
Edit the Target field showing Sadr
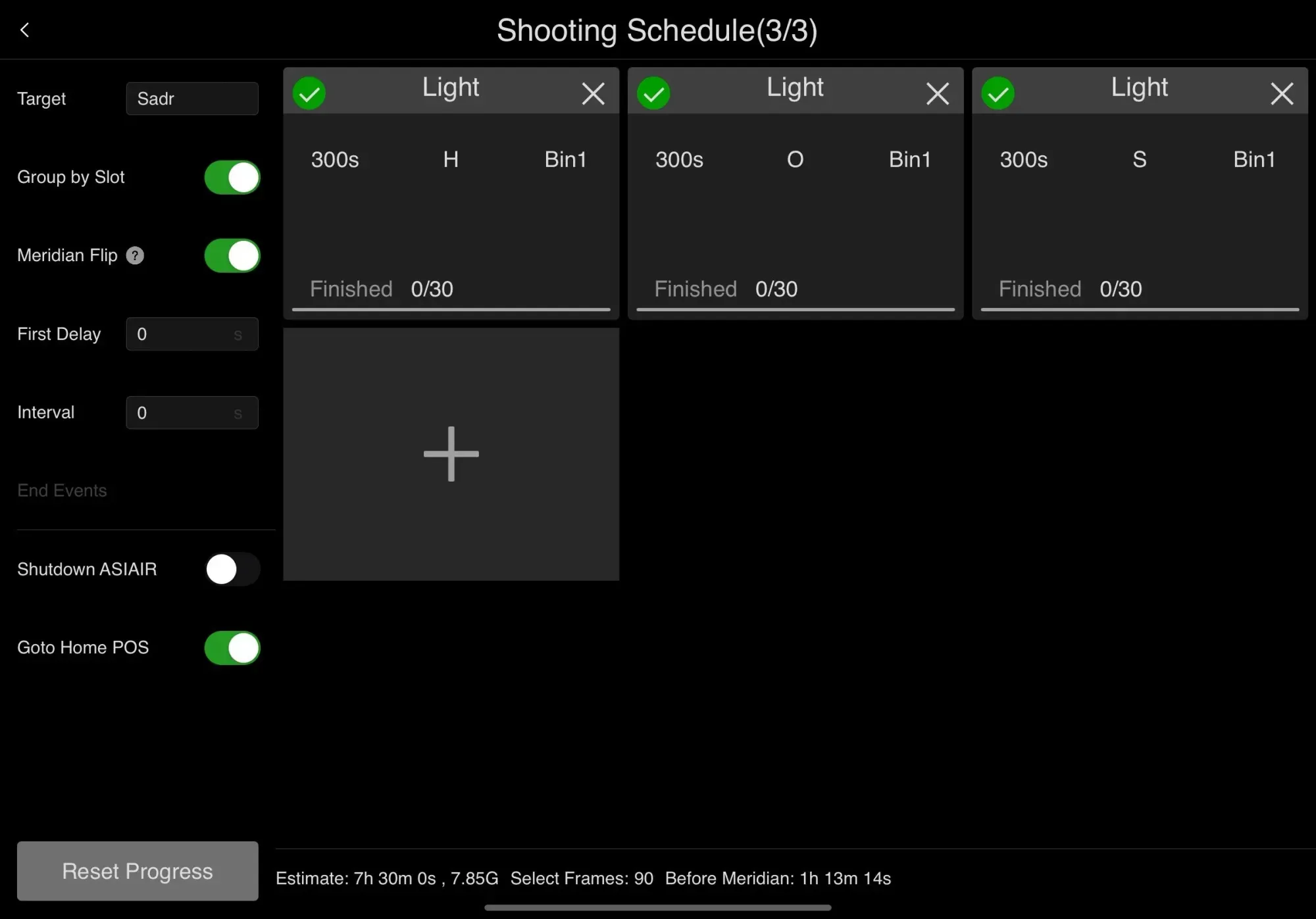[191, 99]
